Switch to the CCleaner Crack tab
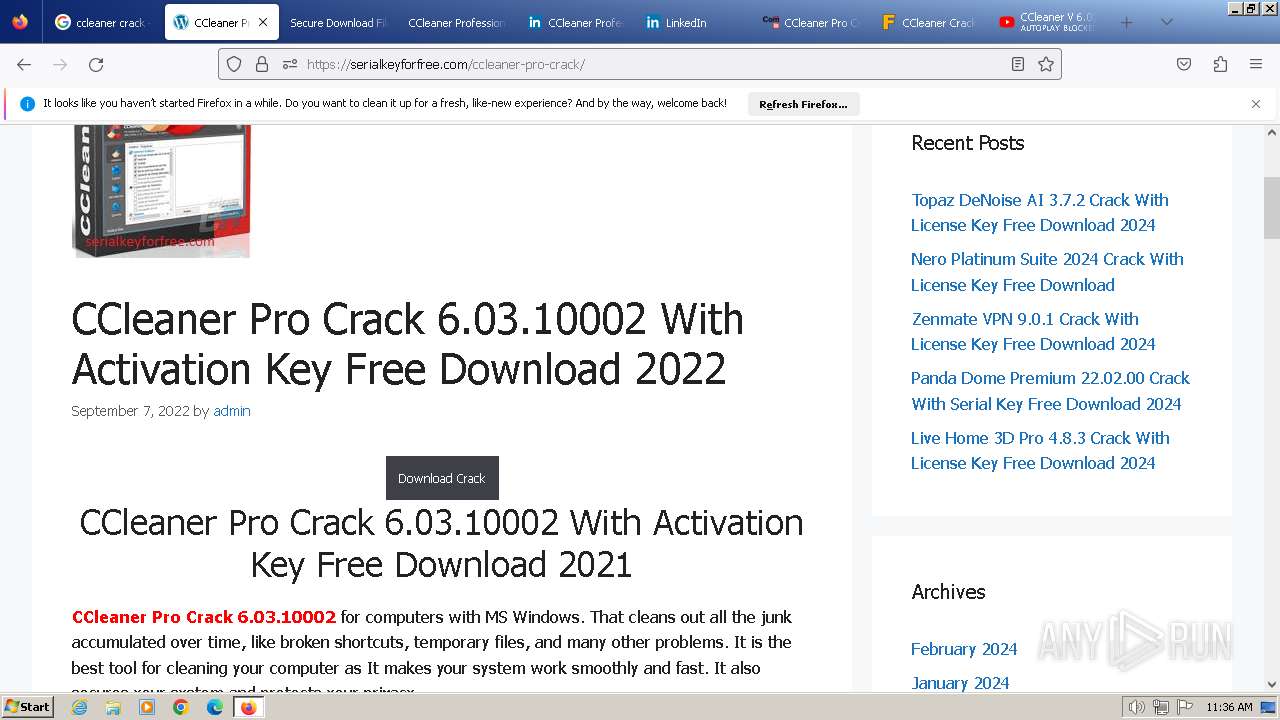This screenshot has height=720, width=1280. tap(929, 22)
